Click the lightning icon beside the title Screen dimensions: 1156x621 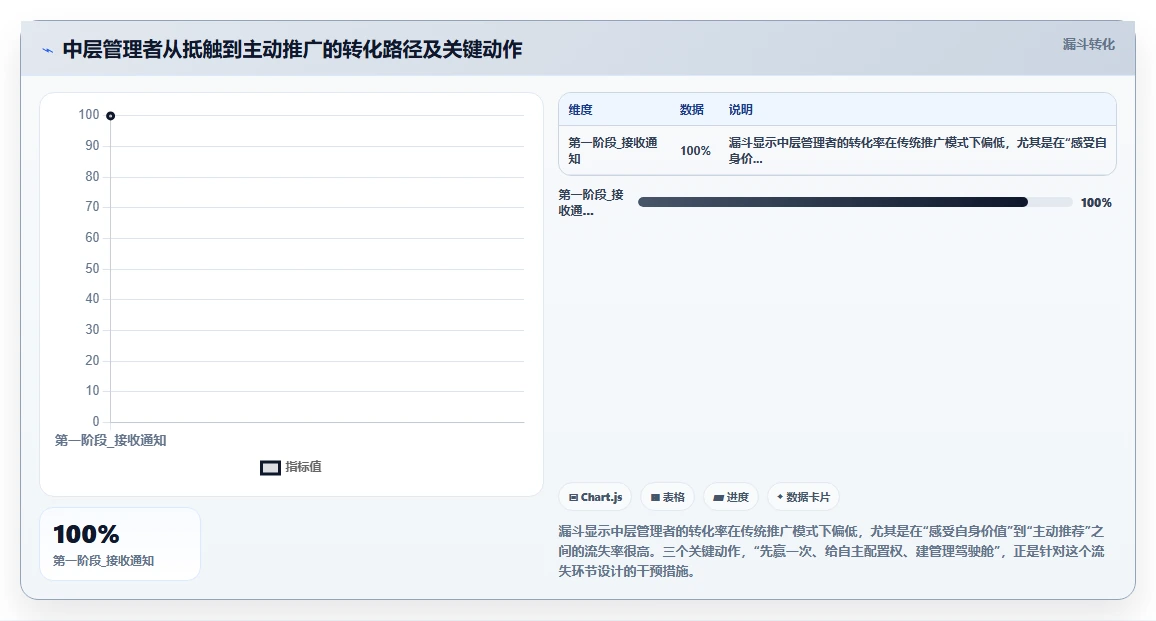[48, 50]
